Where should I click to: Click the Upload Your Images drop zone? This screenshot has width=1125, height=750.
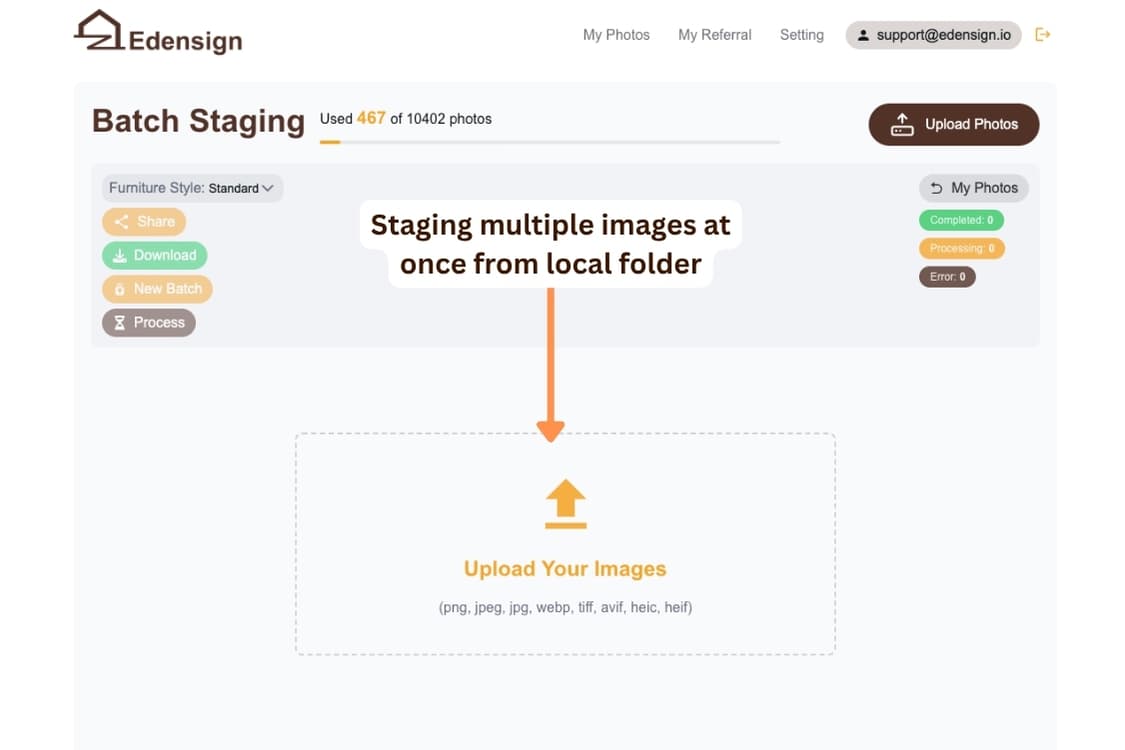tap(565, 545)
